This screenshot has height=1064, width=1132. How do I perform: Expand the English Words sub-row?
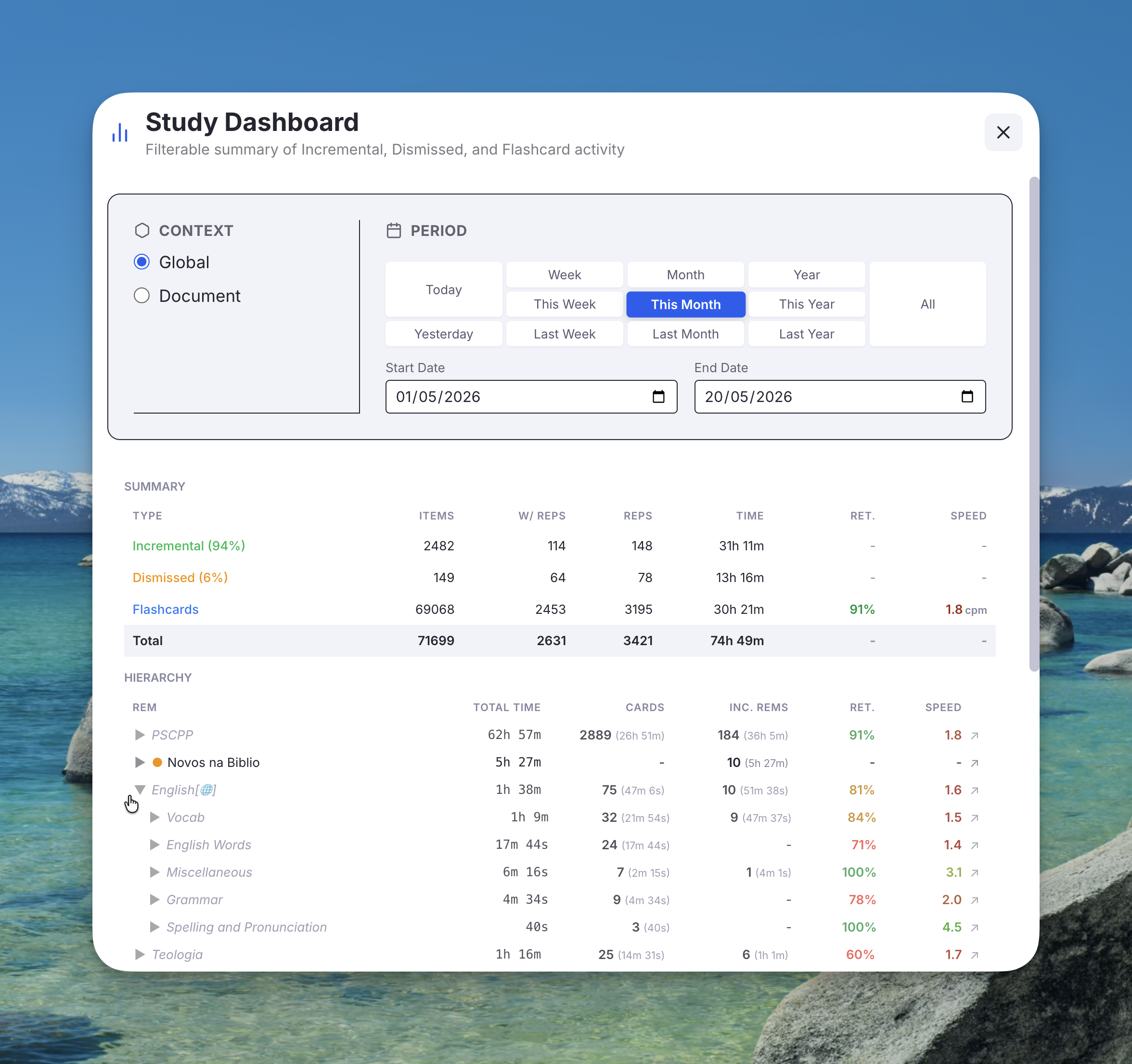coord(154,845)
